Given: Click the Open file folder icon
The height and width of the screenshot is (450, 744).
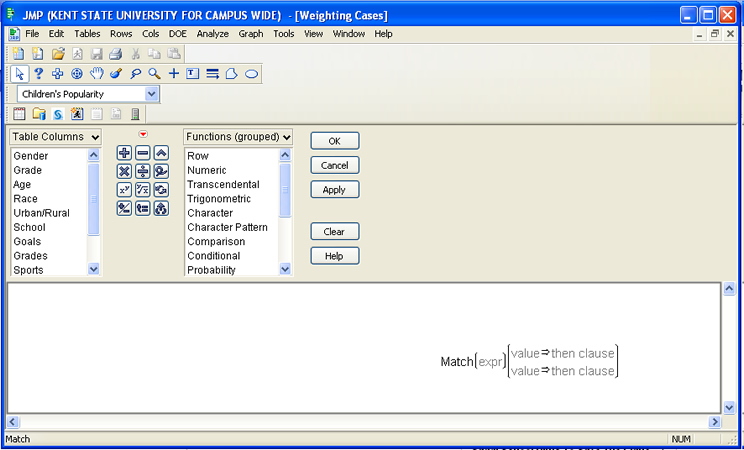Looking at the screenshot, I should pos(58,54).
